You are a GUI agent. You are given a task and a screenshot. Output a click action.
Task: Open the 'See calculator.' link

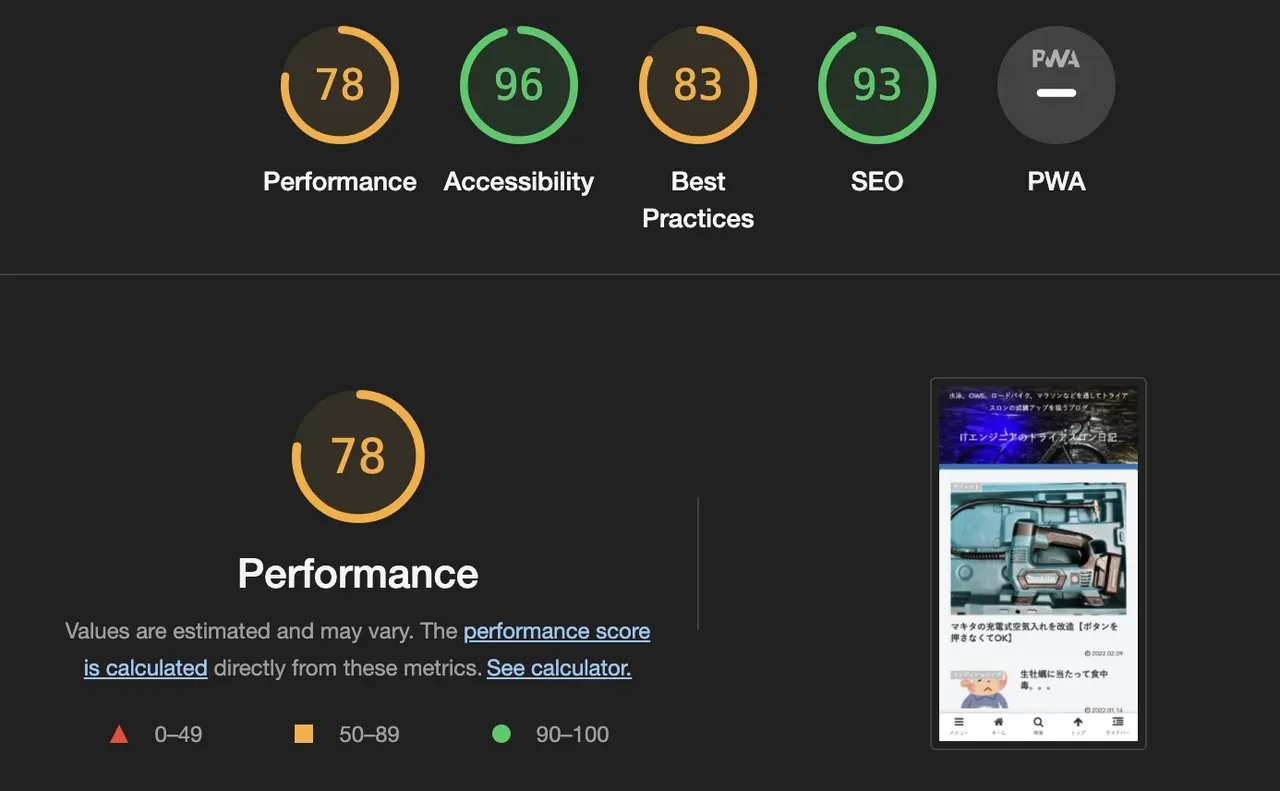click(558, 668)
